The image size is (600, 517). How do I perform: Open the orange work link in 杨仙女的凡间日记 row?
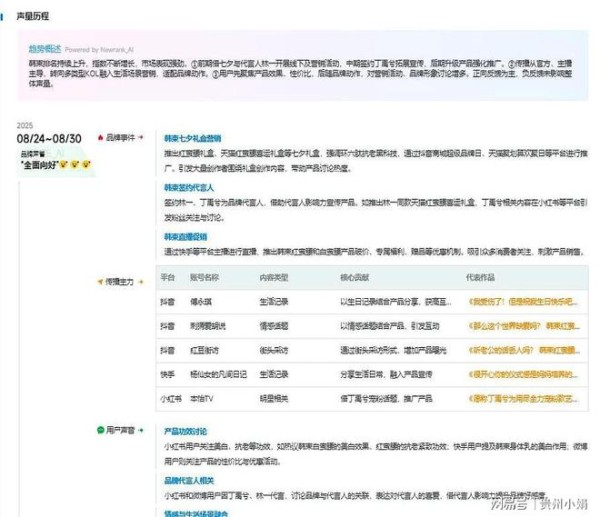(523, 374)
